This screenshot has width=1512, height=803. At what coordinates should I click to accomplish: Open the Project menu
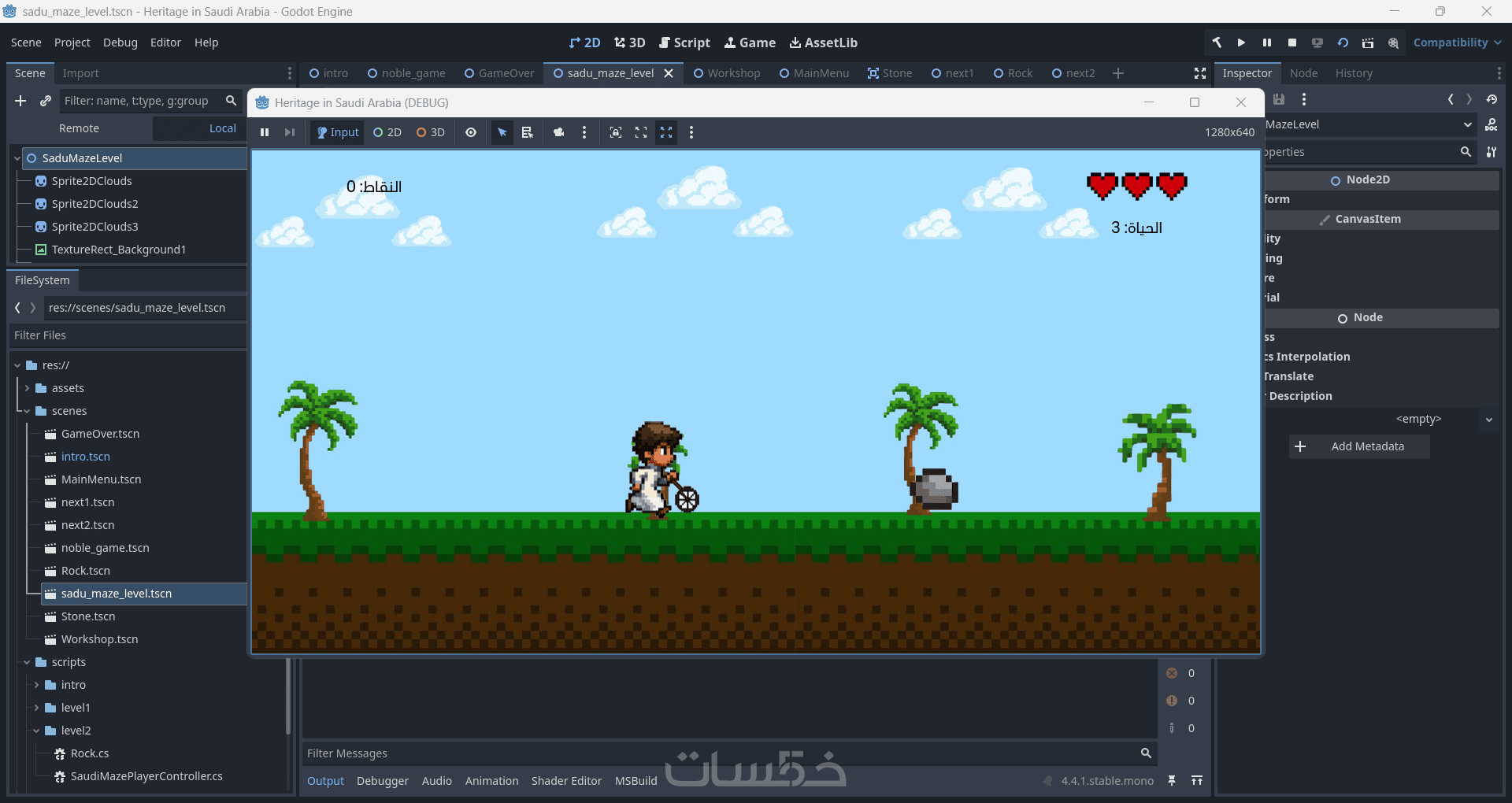72,43
